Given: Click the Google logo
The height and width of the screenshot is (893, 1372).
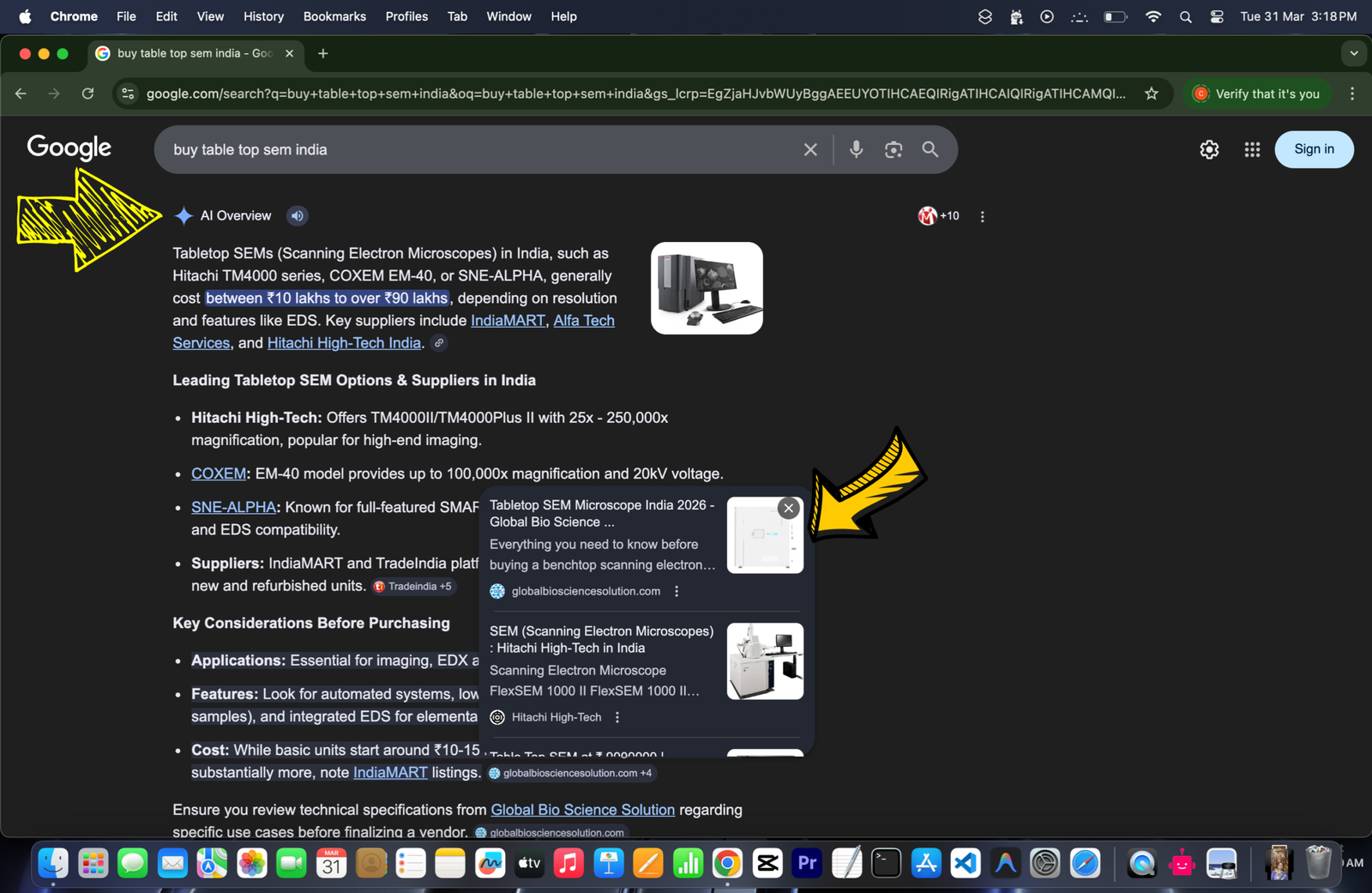Looking at the screenshot, I should point(69,148).
